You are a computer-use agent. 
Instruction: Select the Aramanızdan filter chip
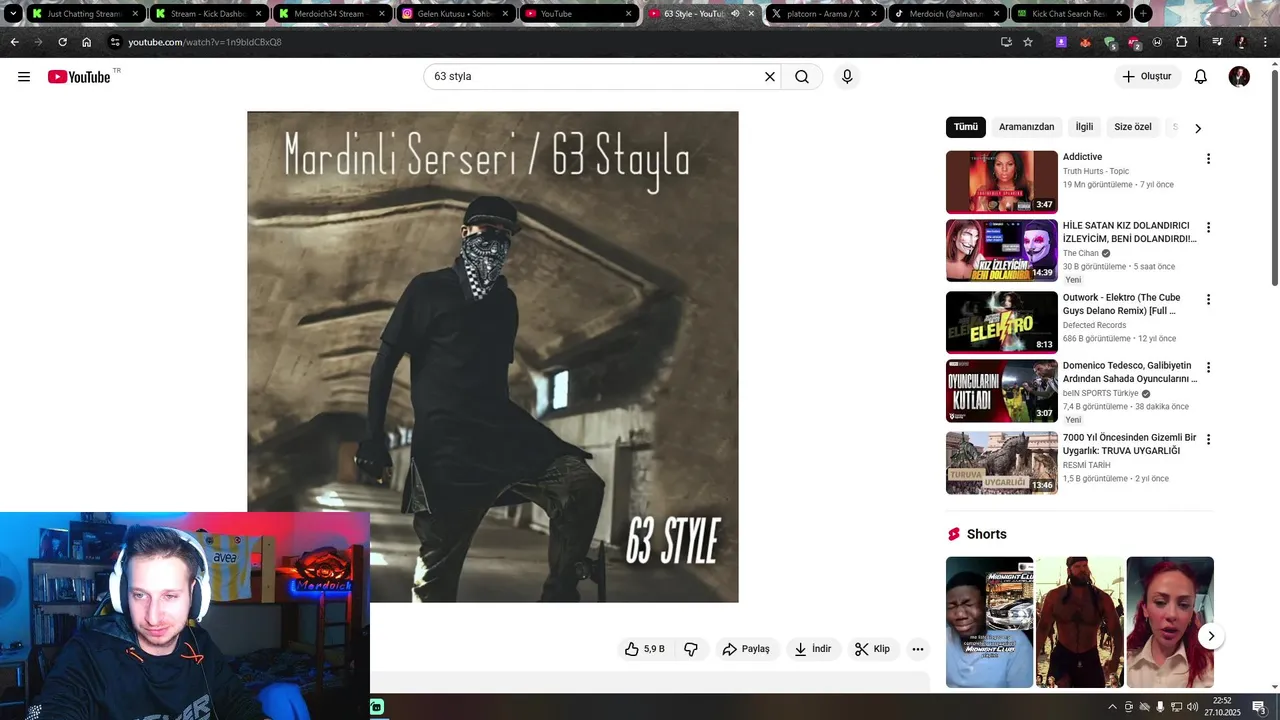(1027, 127)
